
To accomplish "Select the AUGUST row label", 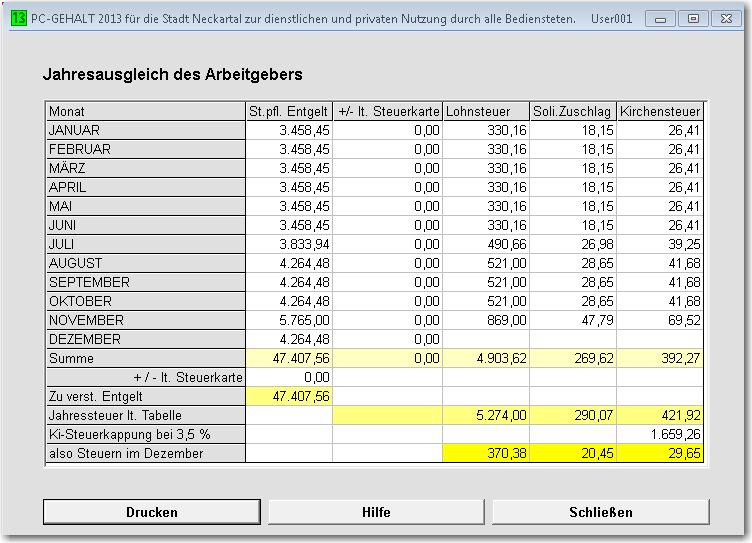I will (x=146, y=263).
